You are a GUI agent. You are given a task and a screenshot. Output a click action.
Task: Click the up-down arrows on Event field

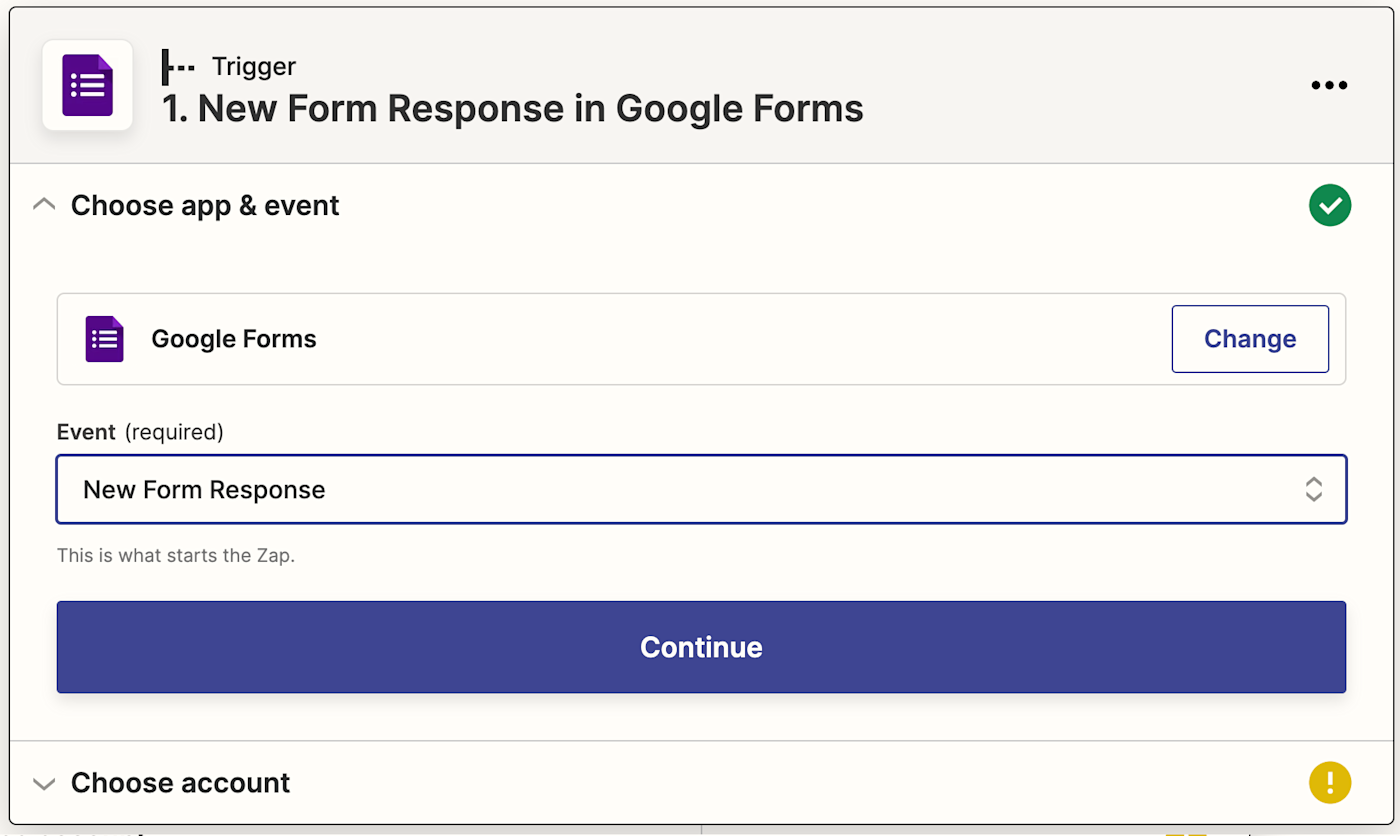(1313, 490)
